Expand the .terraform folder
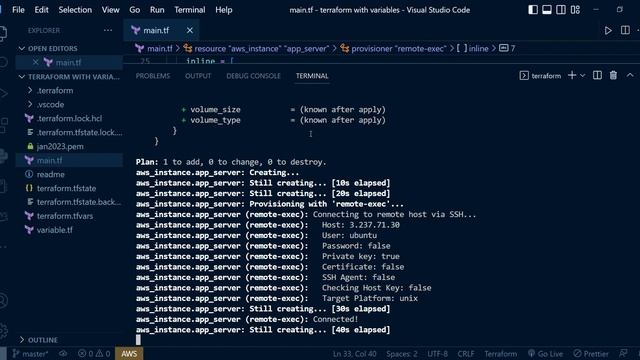 click(55, 91)
